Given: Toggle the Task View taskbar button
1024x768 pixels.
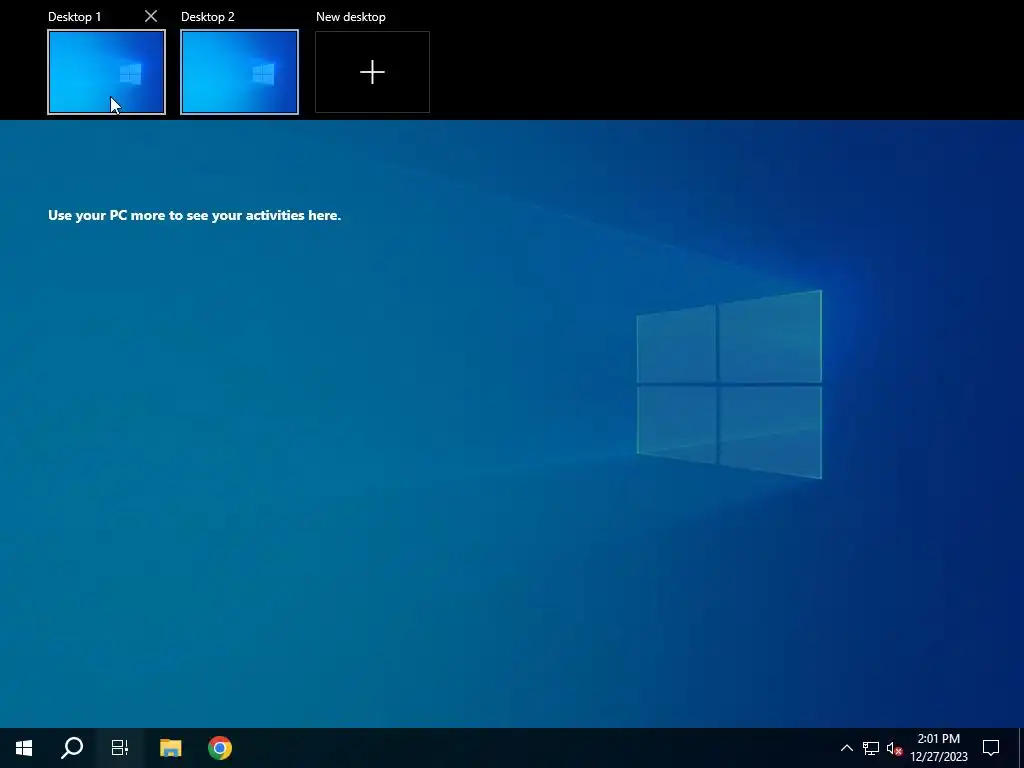Looking at the screenshot, I should click(120, 748).
